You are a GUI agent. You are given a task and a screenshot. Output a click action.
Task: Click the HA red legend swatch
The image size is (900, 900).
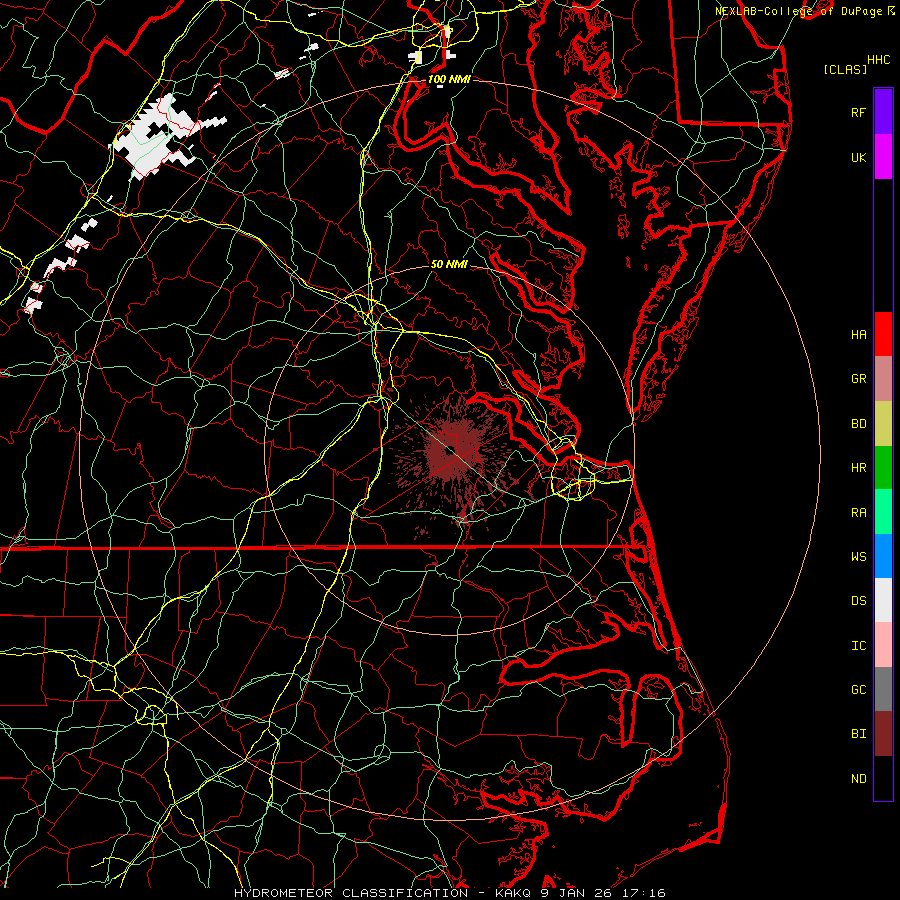(883, 334)
